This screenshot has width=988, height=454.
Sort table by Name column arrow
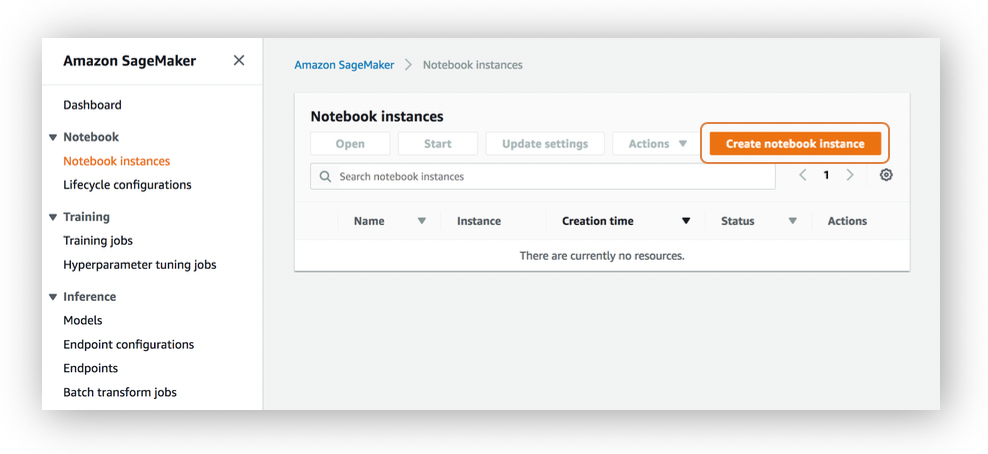pos(422,221)
